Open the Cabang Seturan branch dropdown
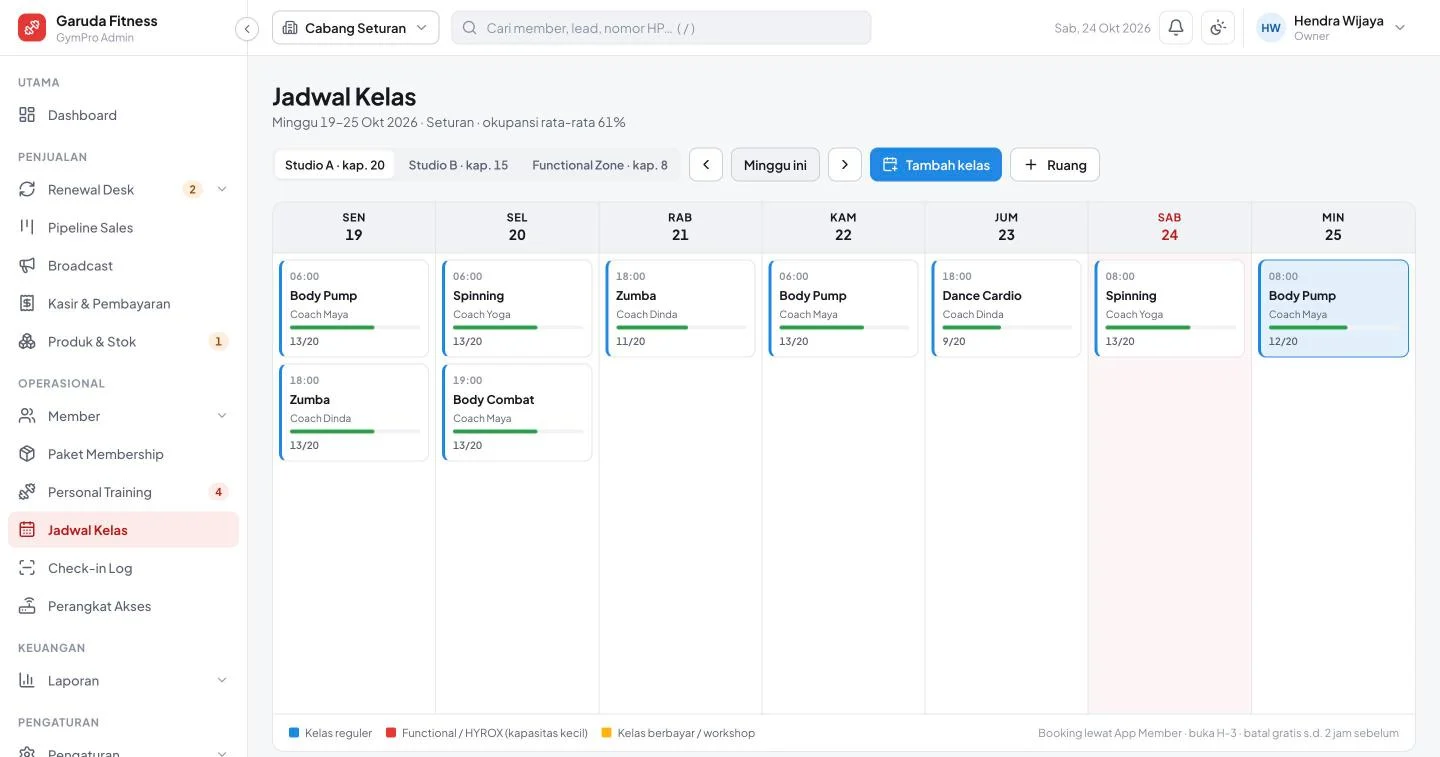 [x=355, y=28]
